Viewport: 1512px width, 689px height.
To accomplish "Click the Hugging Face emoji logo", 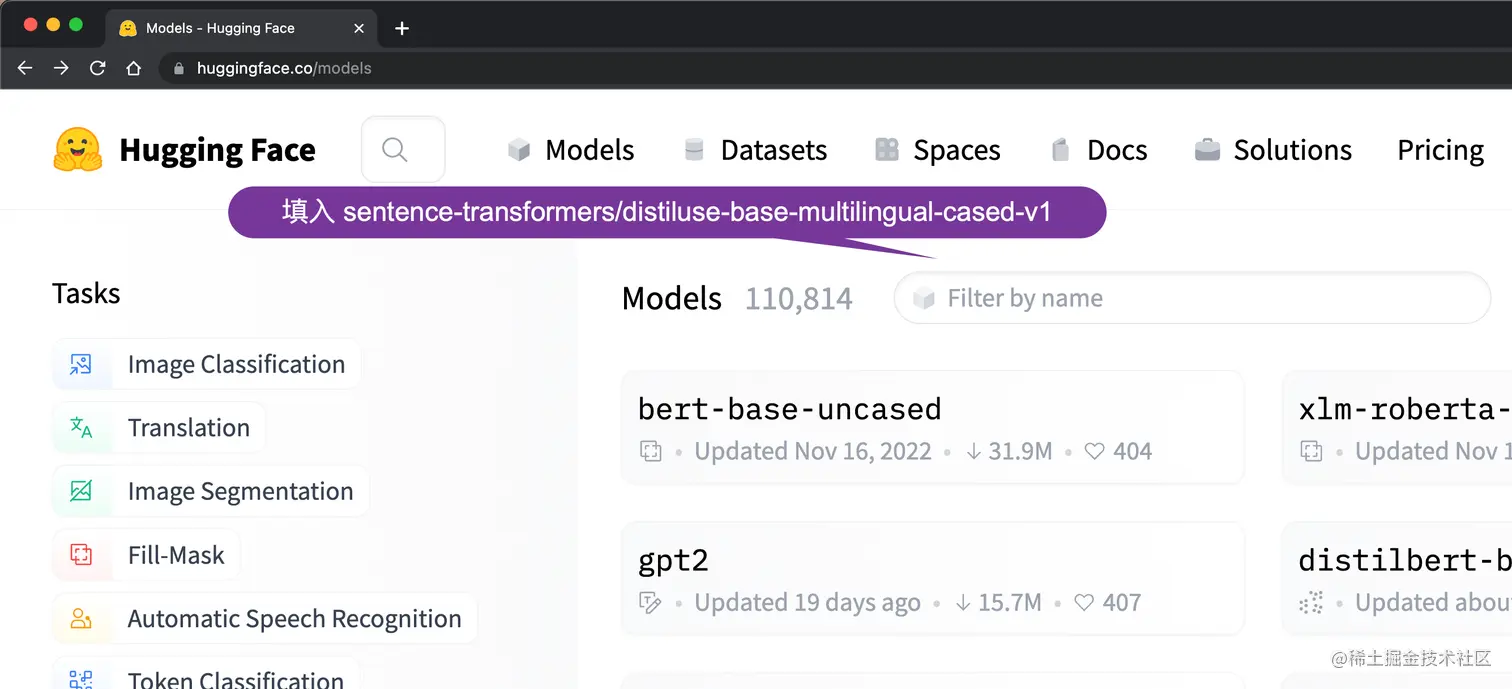I will pyautogui.click(x=78, y=150).
